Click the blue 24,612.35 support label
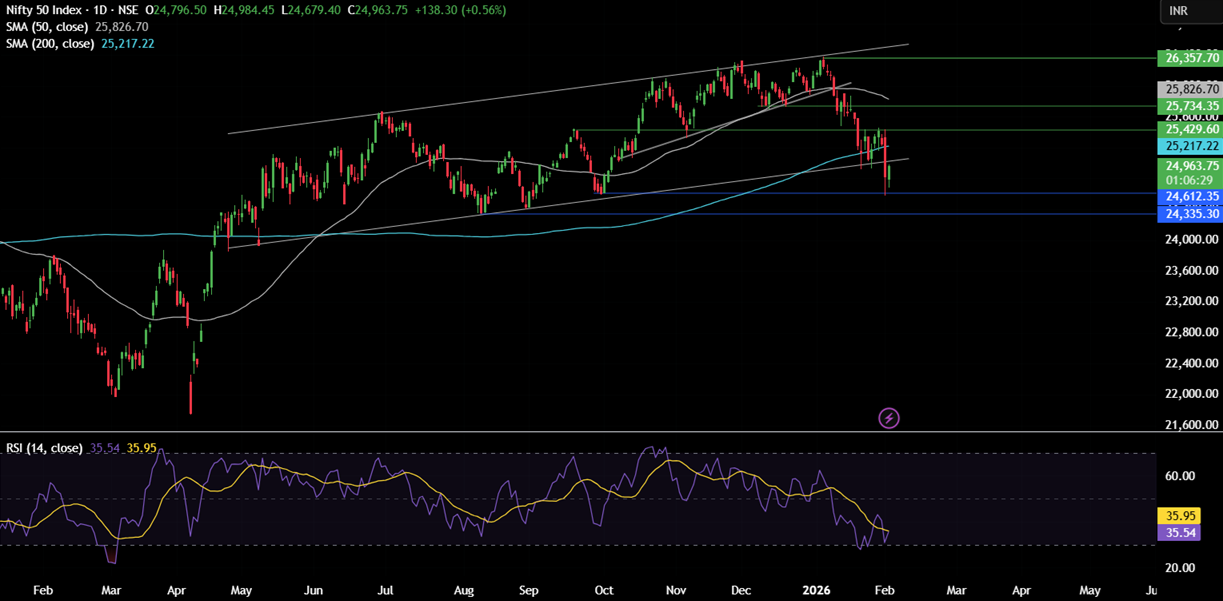Image resolution: width=1223 pixels, height=601 pixels. [x=1189, y=197]
